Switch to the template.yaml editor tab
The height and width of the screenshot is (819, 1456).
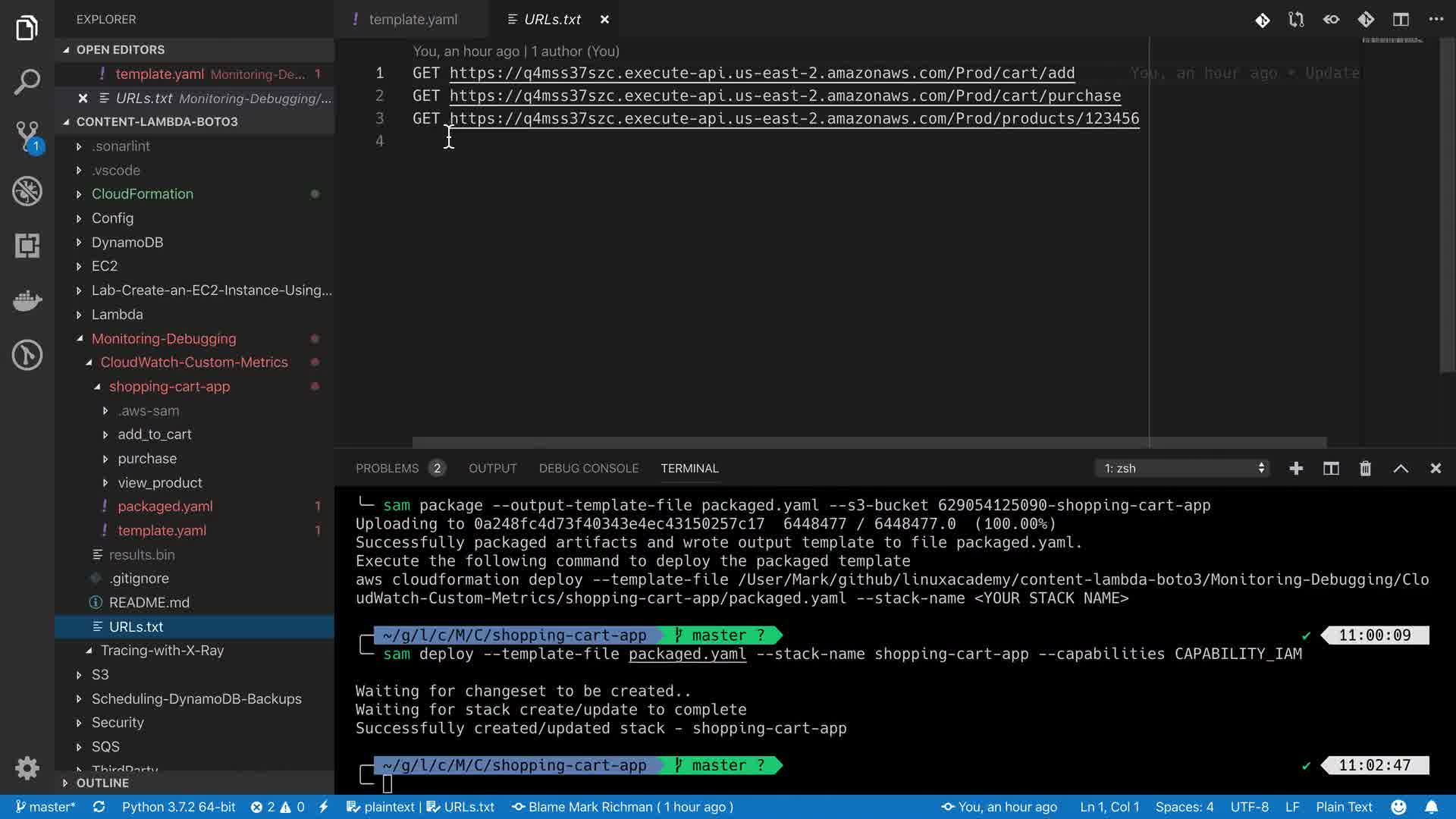pyautogui.click(x=413, y=20)
